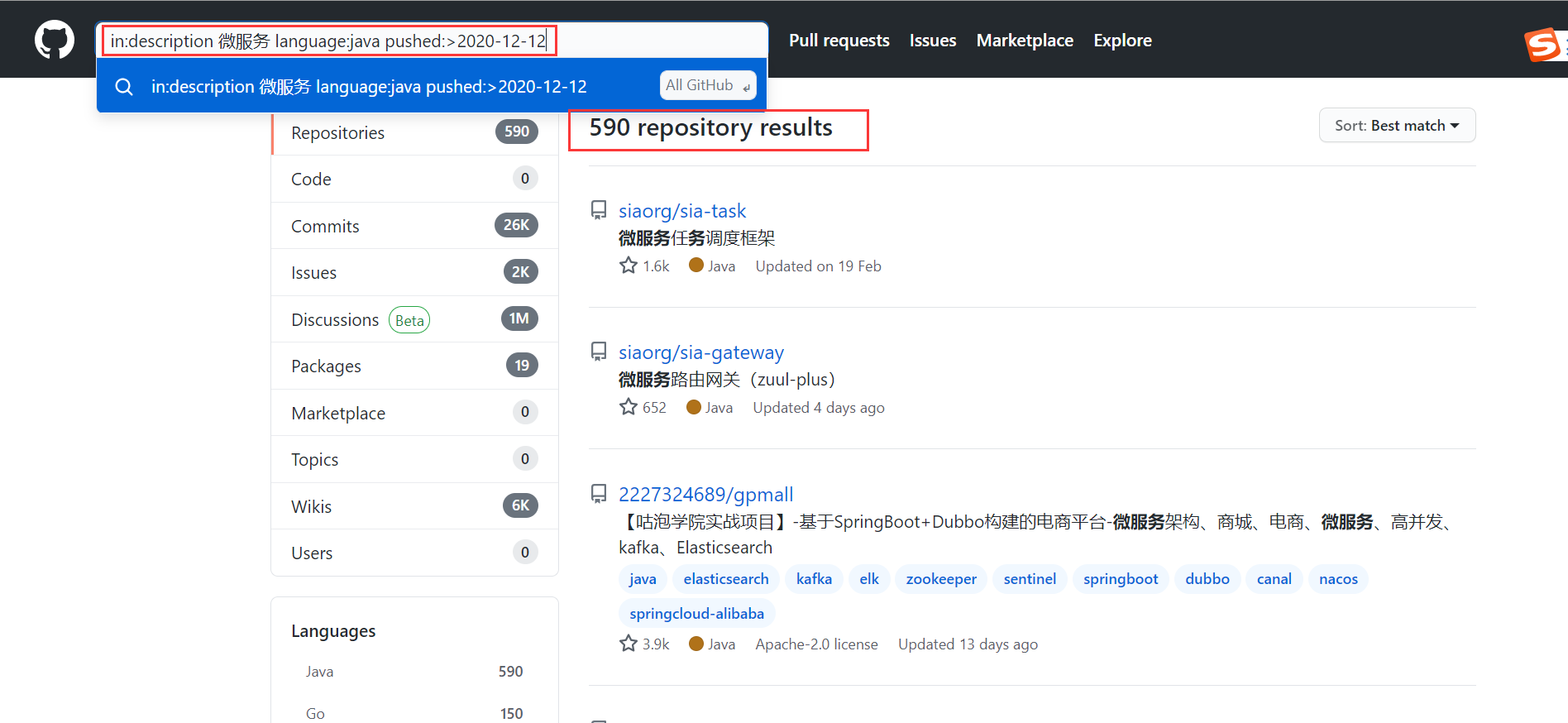Open the elk topic tag

(869, 579)
